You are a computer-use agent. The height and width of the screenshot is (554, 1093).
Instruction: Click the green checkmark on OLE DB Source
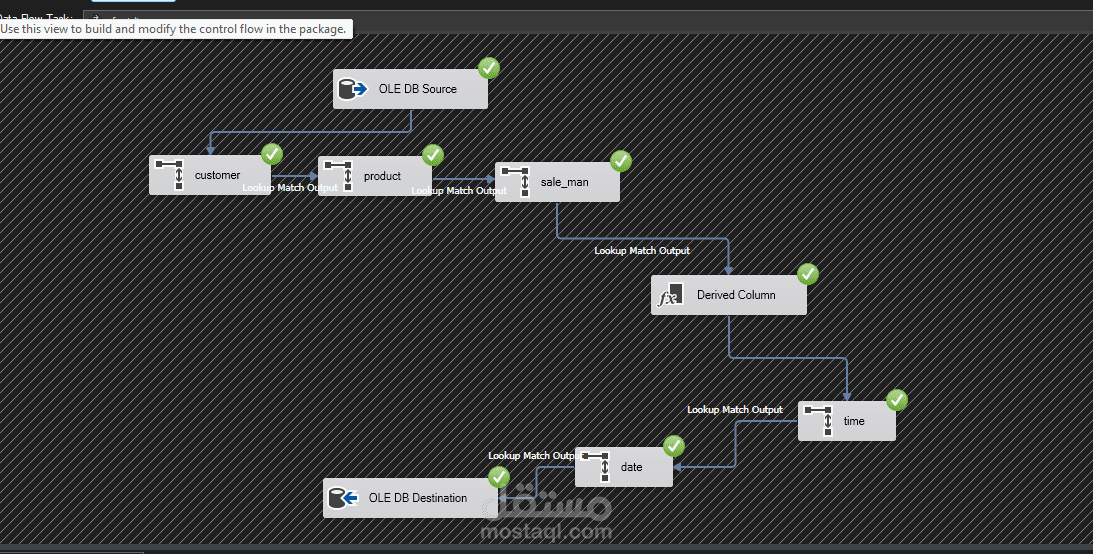click(489, 68)
